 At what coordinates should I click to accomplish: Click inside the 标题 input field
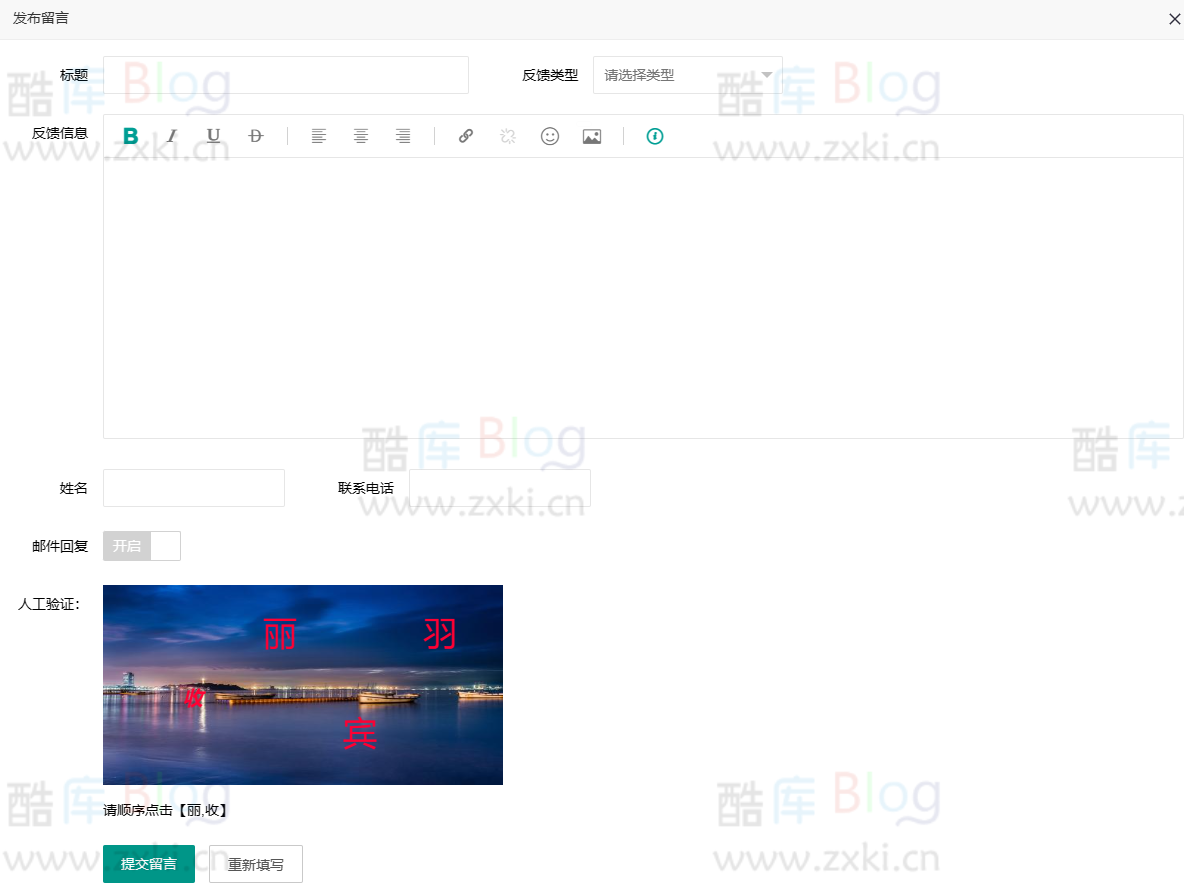tap(285, 75)
